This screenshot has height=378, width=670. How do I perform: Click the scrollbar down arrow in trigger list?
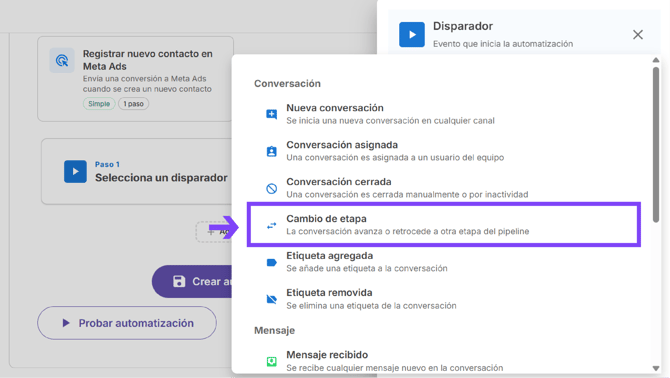[656, 368]
